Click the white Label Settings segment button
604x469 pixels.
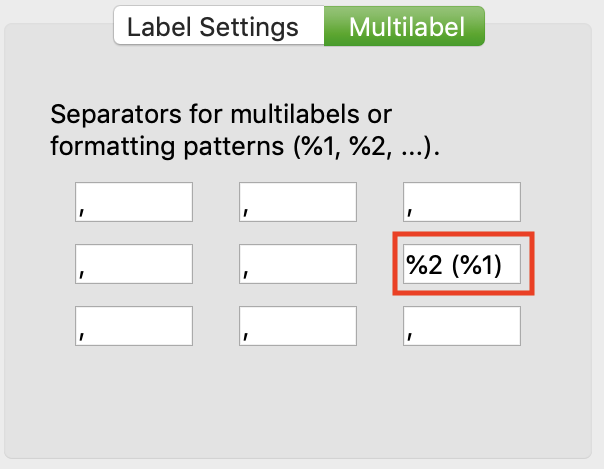[x=213, y=27]
